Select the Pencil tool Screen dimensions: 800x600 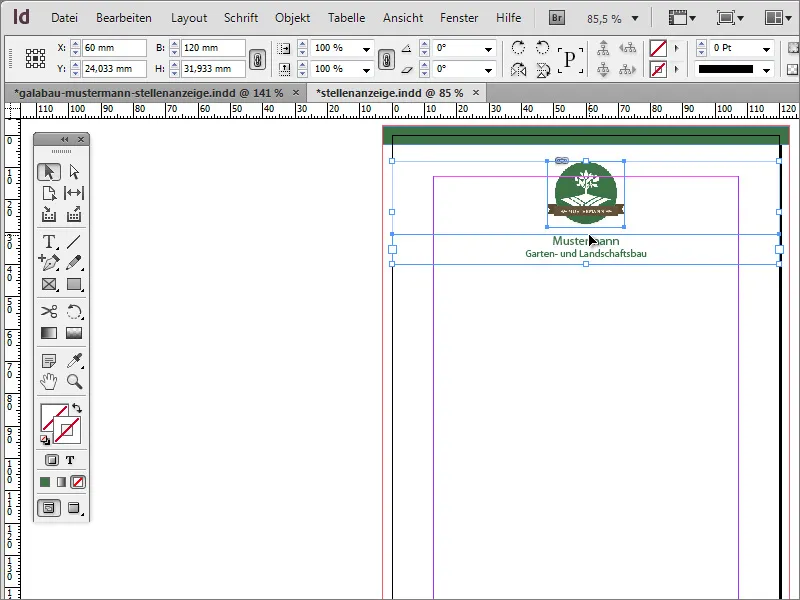[74, 262]
